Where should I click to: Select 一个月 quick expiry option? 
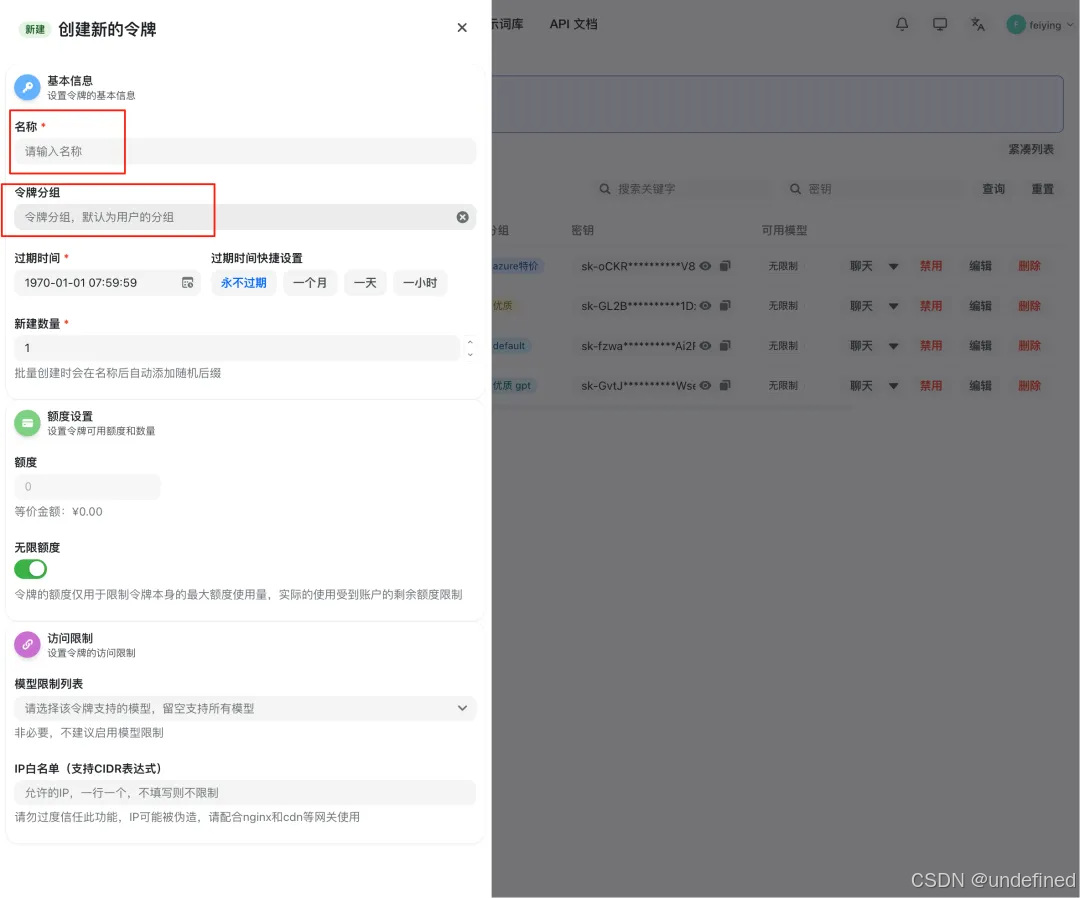pyautogui.click(x=310, y=283)
